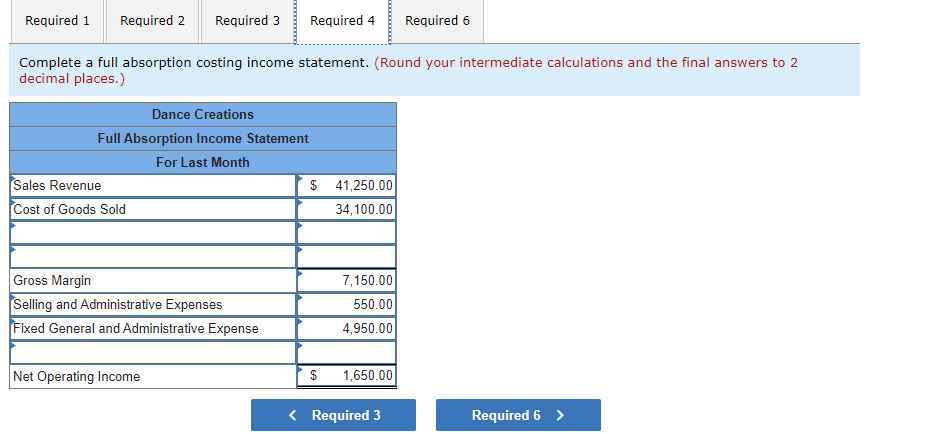Open the first empty label cell below Cost of Goods Sold
The height and width of the screenshot is (434, 927).
153,233
